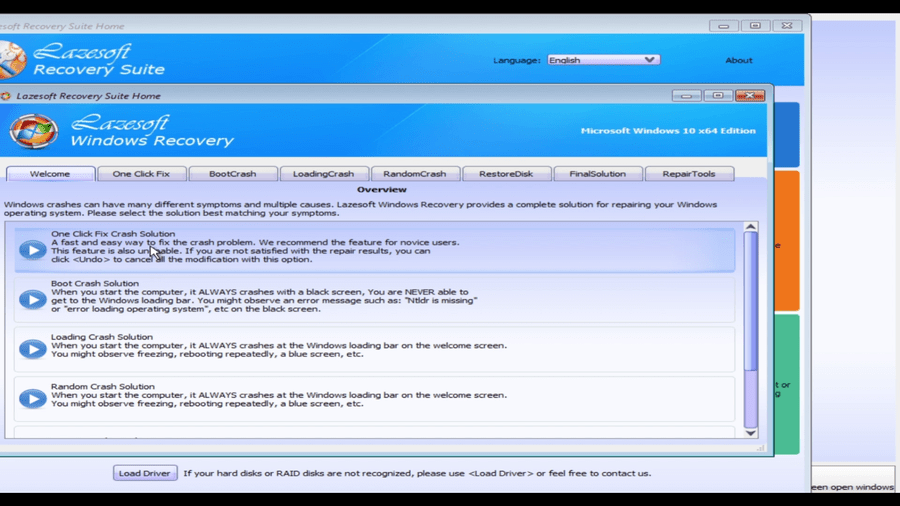Click the small title bar icon of Windows Recovery window
The width and height of the screenshot is (900, 506).
point(6,96)
